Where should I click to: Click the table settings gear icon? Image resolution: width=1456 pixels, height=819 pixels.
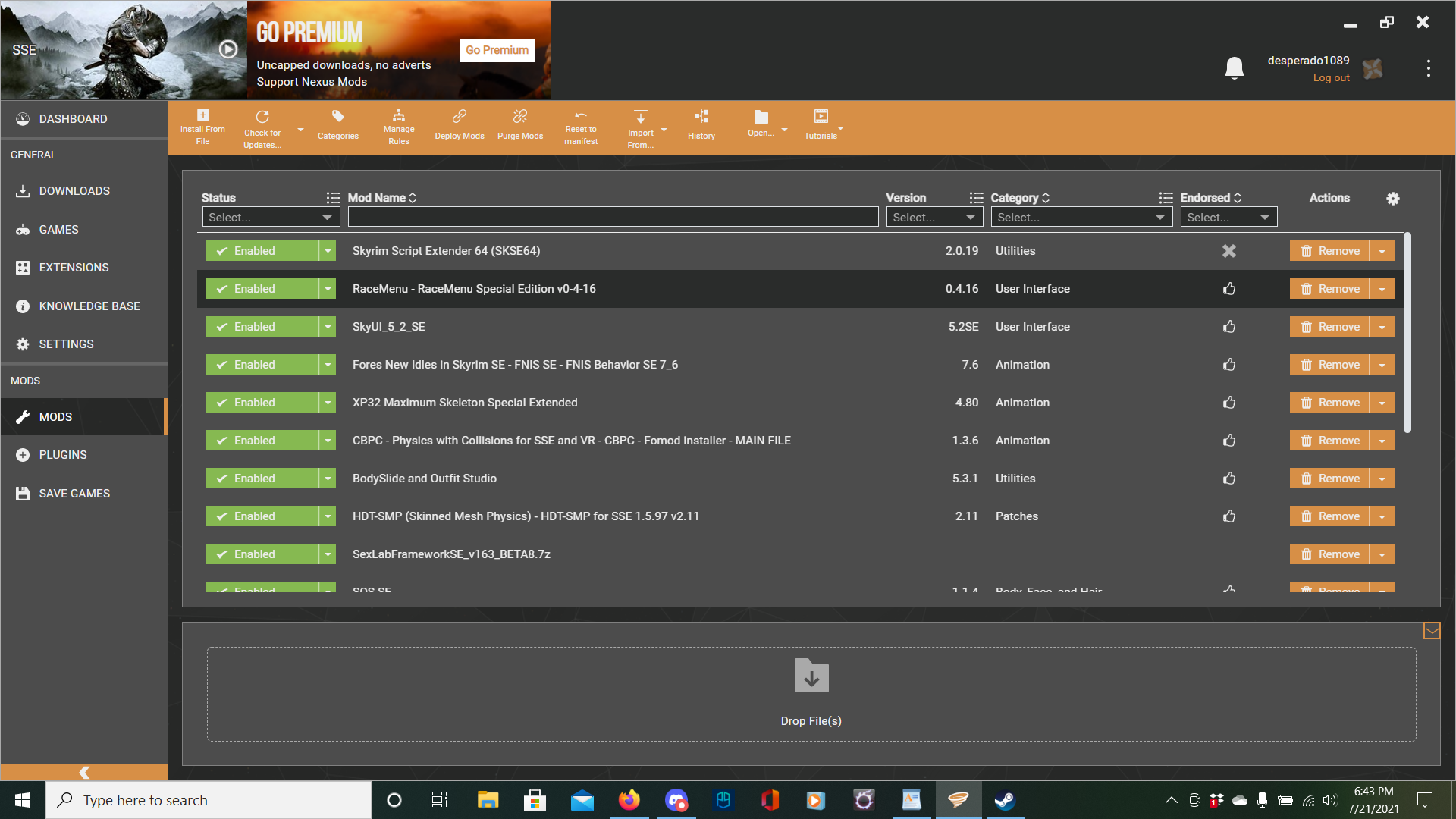[1393, 199]
